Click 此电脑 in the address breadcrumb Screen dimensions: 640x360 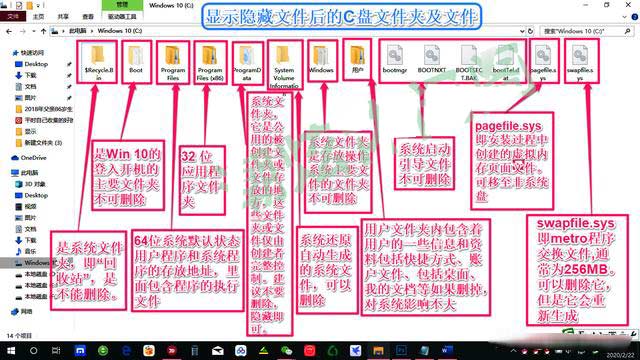[78, 31]
